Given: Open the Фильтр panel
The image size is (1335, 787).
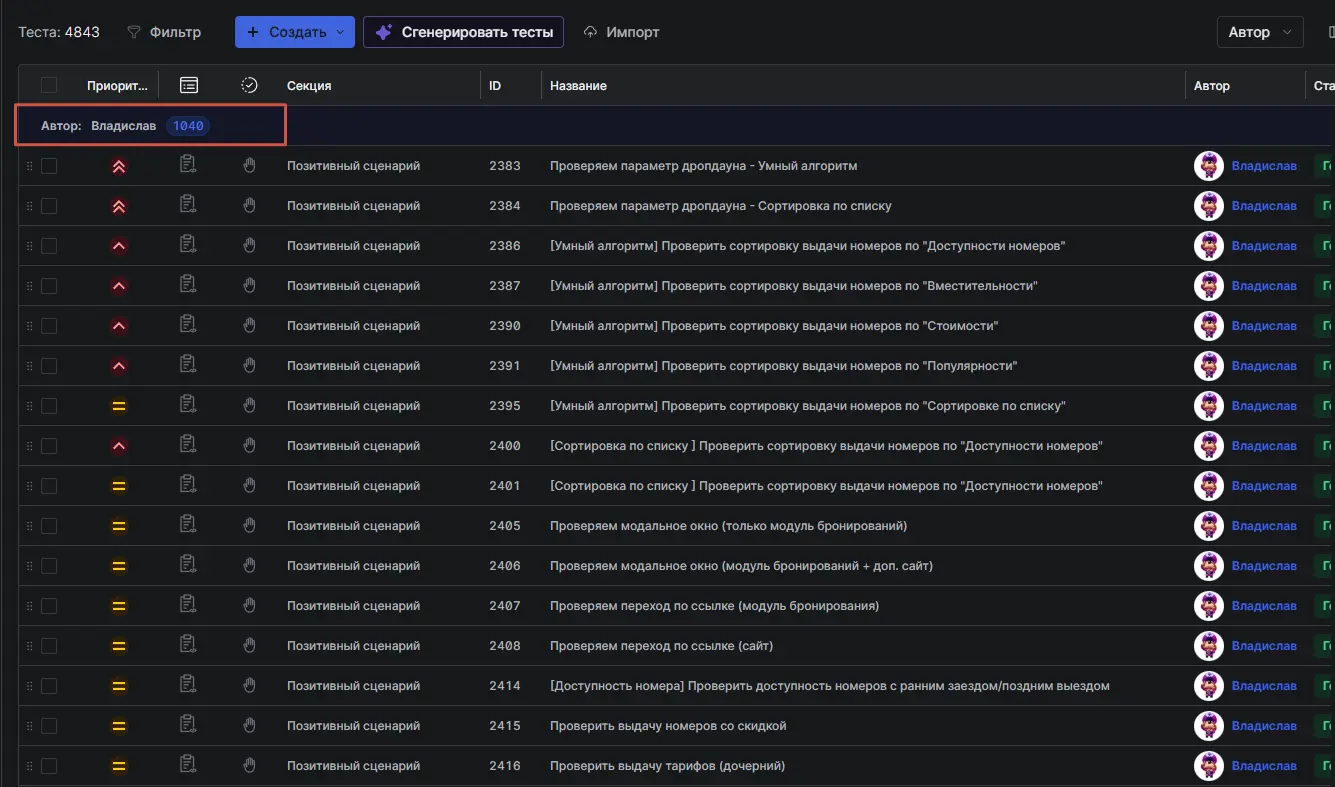Looking at the screenshot, I should (164, 32).
